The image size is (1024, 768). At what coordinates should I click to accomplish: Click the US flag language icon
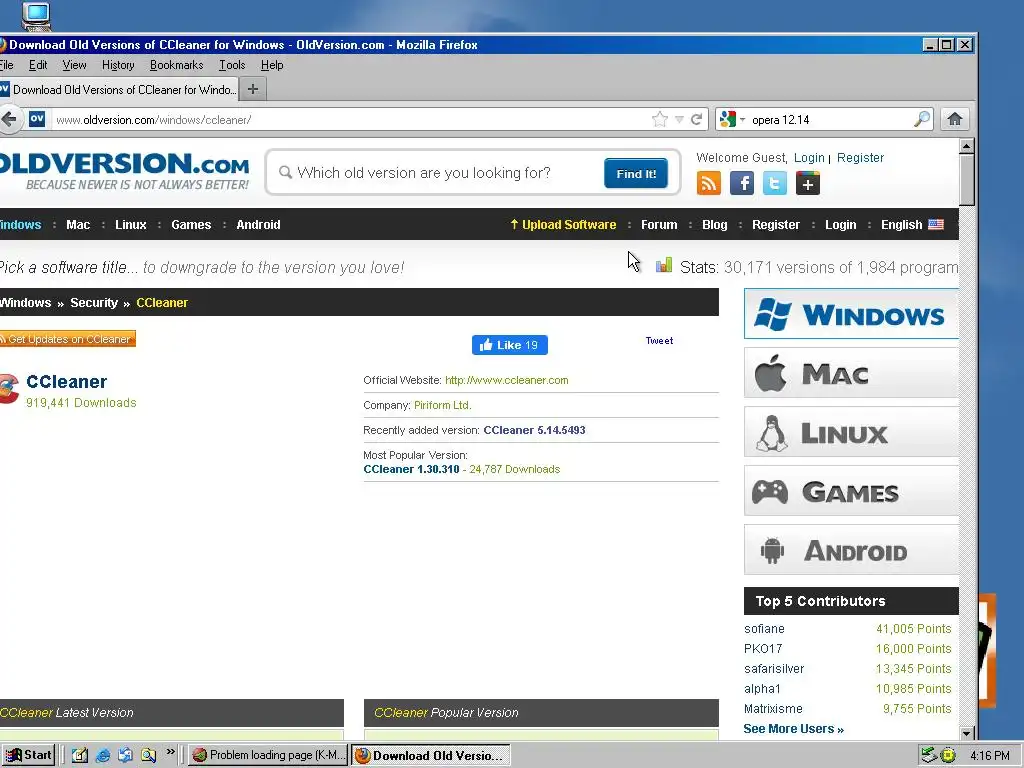(x=936, y=224)
